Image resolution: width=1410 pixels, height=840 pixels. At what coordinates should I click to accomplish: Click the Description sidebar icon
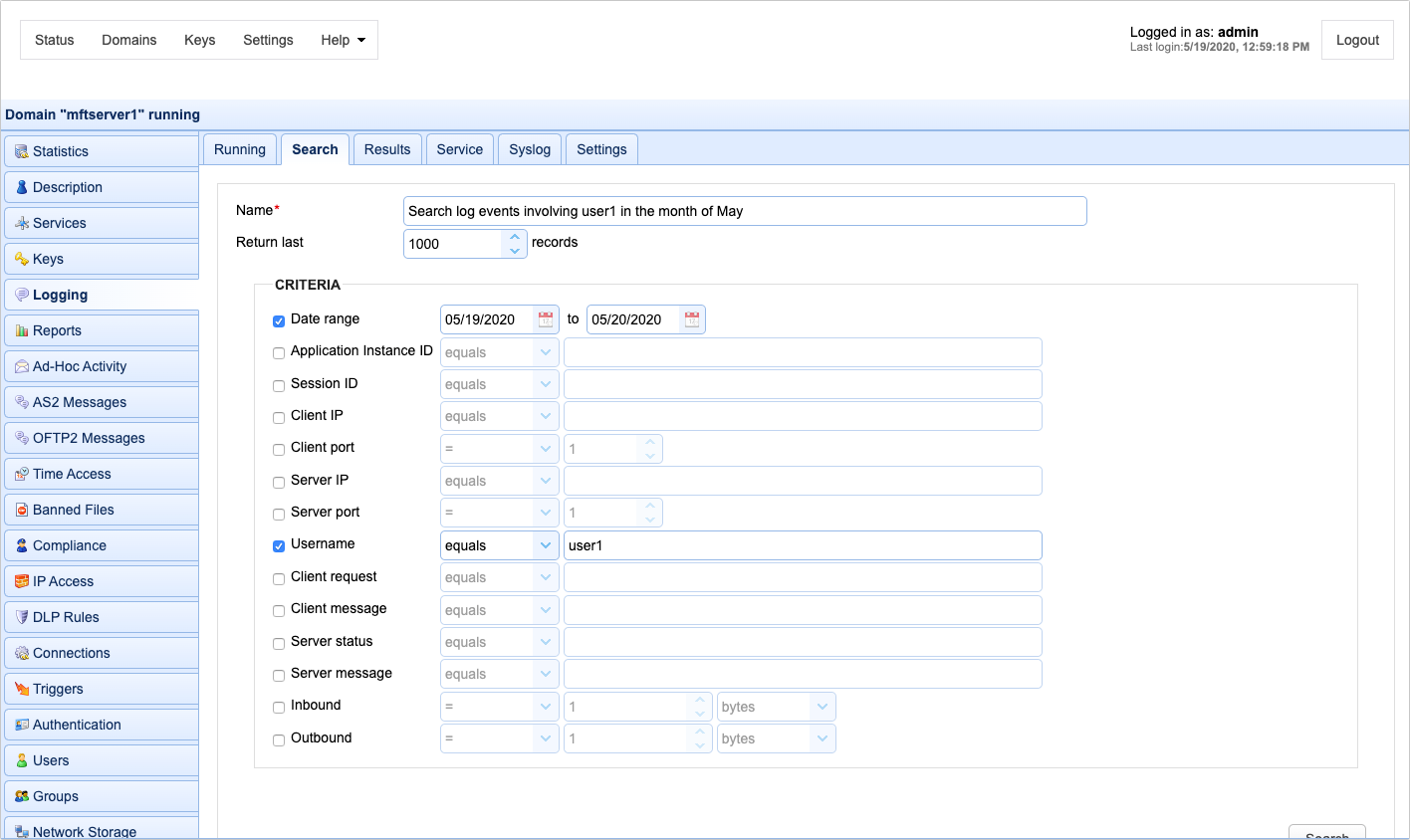(22, 187)
